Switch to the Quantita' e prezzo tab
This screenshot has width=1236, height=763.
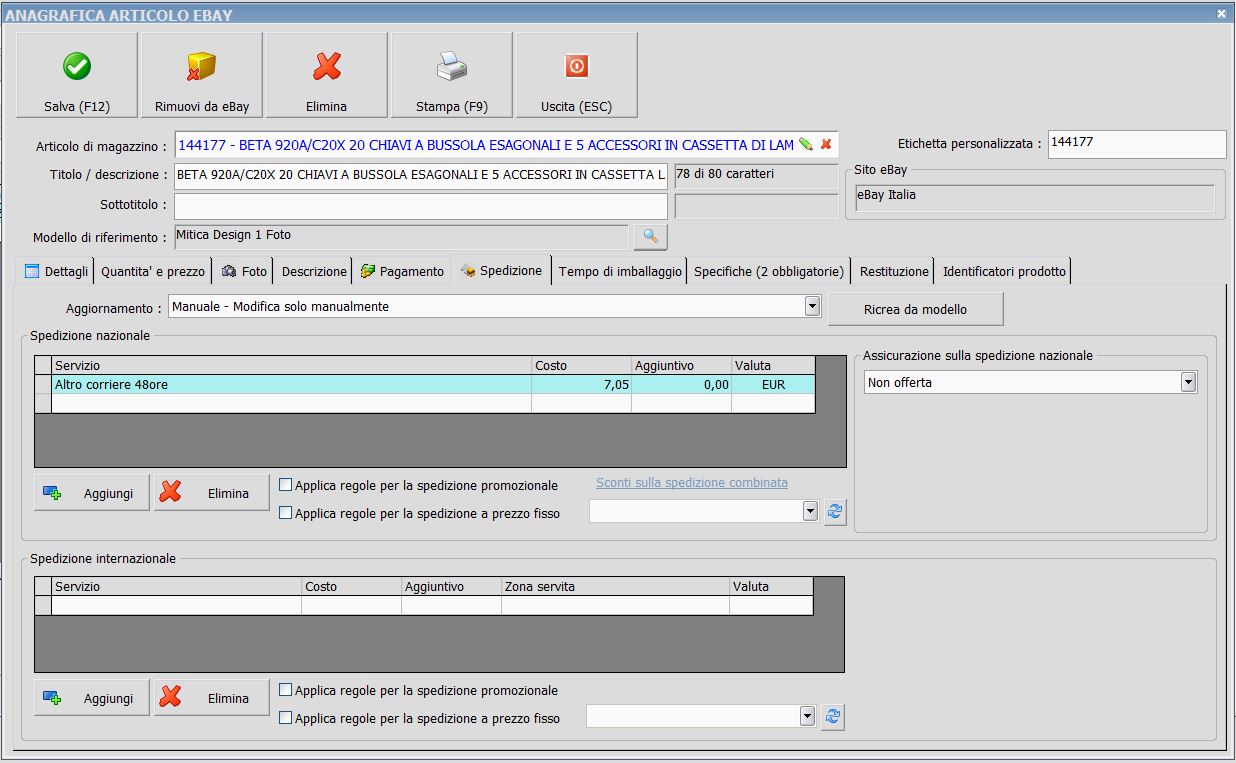153,271
